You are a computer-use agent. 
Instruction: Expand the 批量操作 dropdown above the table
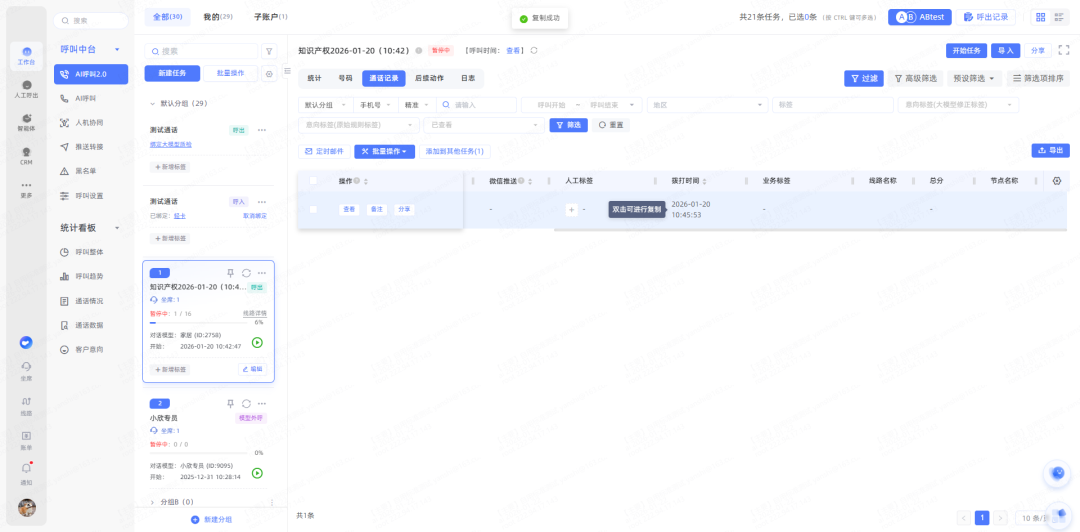[x=385, y=151]
